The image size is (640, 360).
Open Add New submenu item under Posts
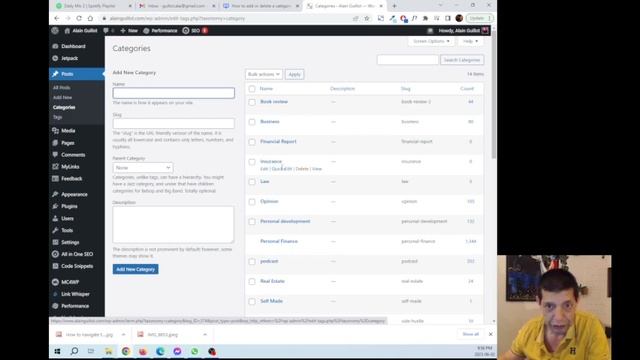point(62,98)
